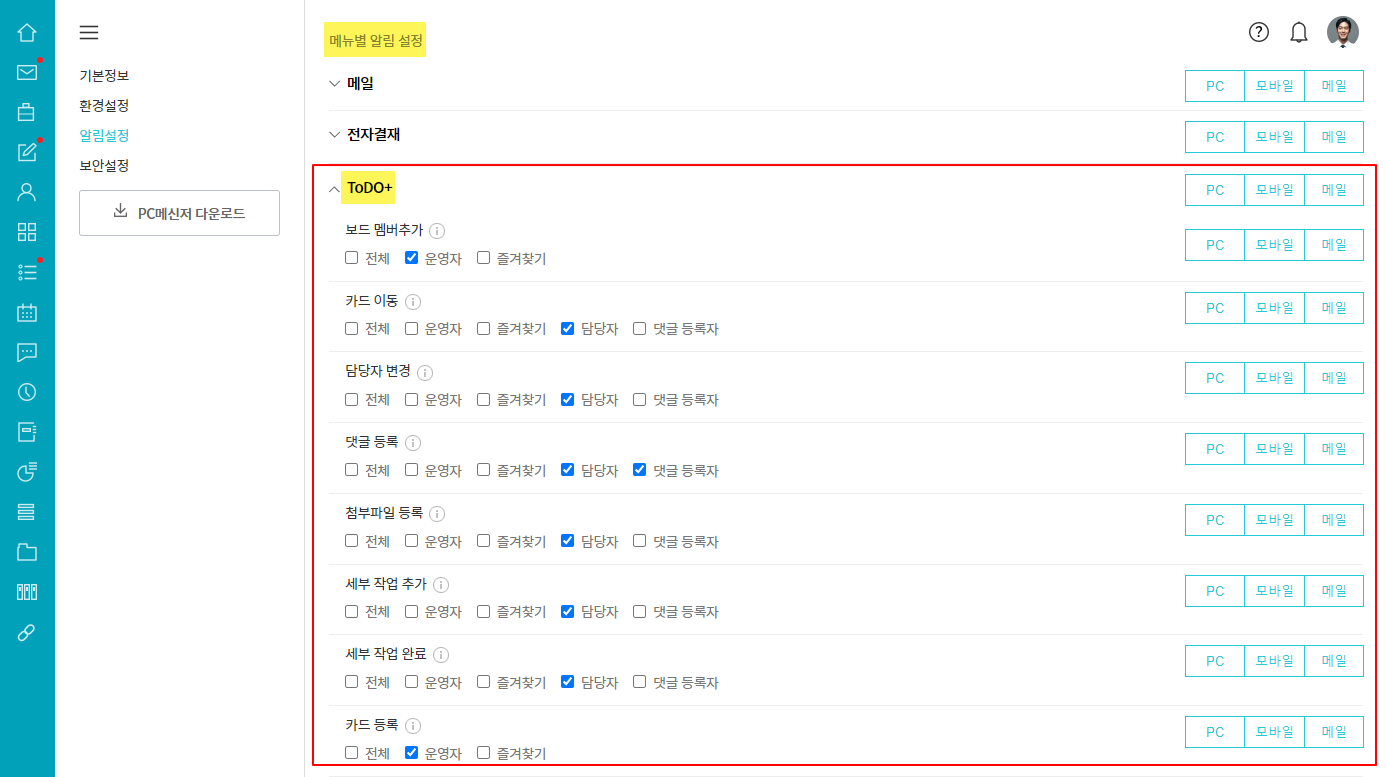The image size is (1387, 777).
Task: Click 모바일 button for 첨부파일 등록
Action: pyautogui.click(x=1274, y=520)
